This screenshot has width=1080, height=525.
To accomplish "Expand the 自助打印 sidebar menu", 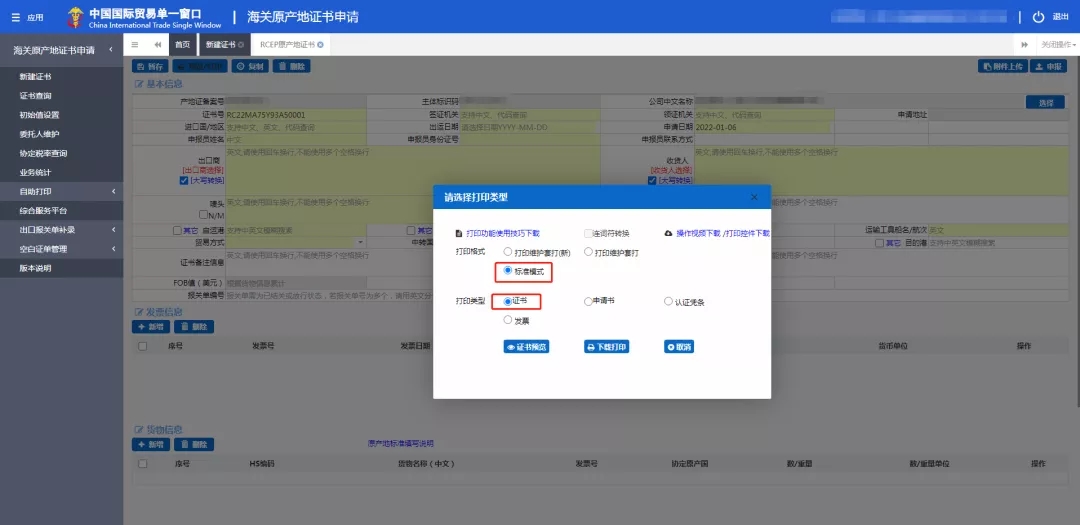I will [x=61, y=191].
